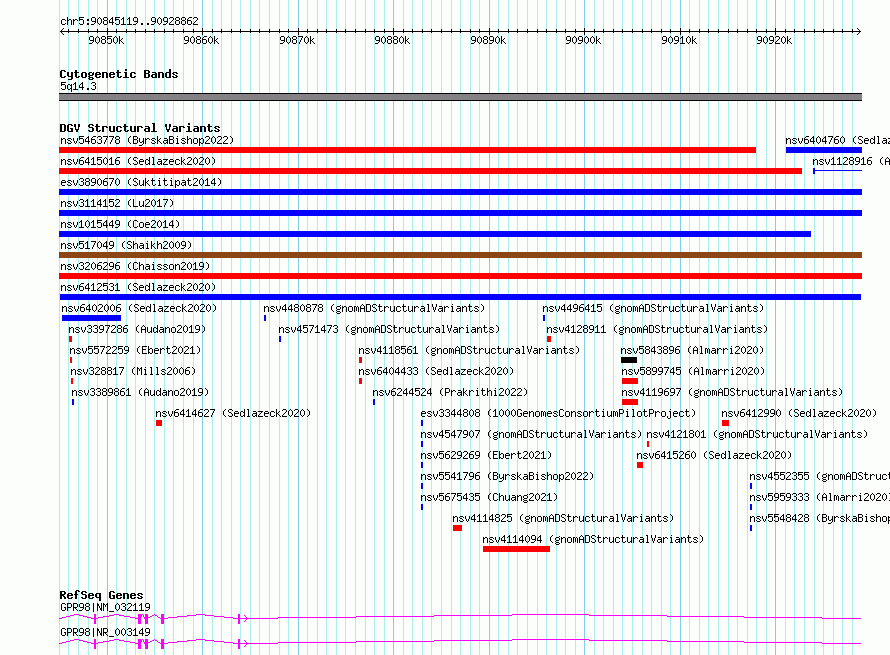Click the nsv6412531 (Sedlazeck2020) variant label

click(x=138, y=287)
